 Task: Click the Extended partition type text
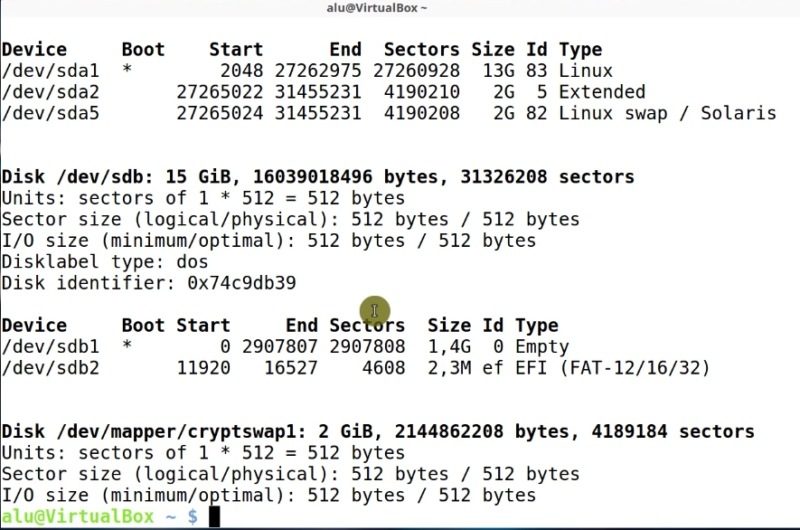tap(602, 92)
